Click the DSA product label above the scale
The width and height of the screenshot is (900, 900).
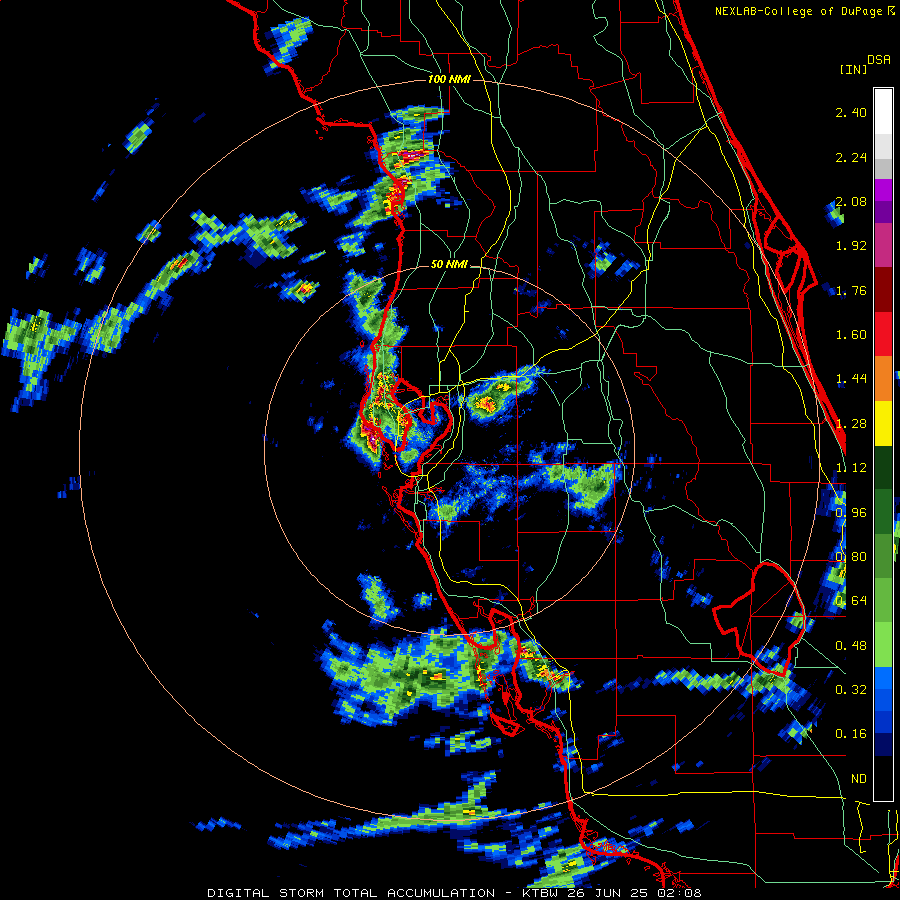tap(879, 60)
